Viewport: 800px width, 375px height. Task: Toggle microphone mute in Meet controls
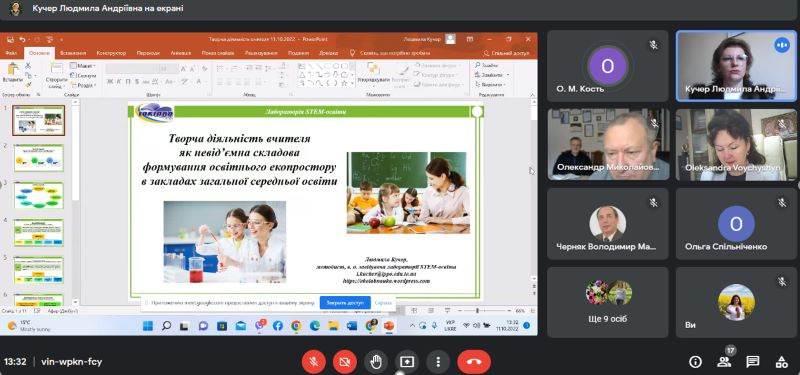(314, 362)
